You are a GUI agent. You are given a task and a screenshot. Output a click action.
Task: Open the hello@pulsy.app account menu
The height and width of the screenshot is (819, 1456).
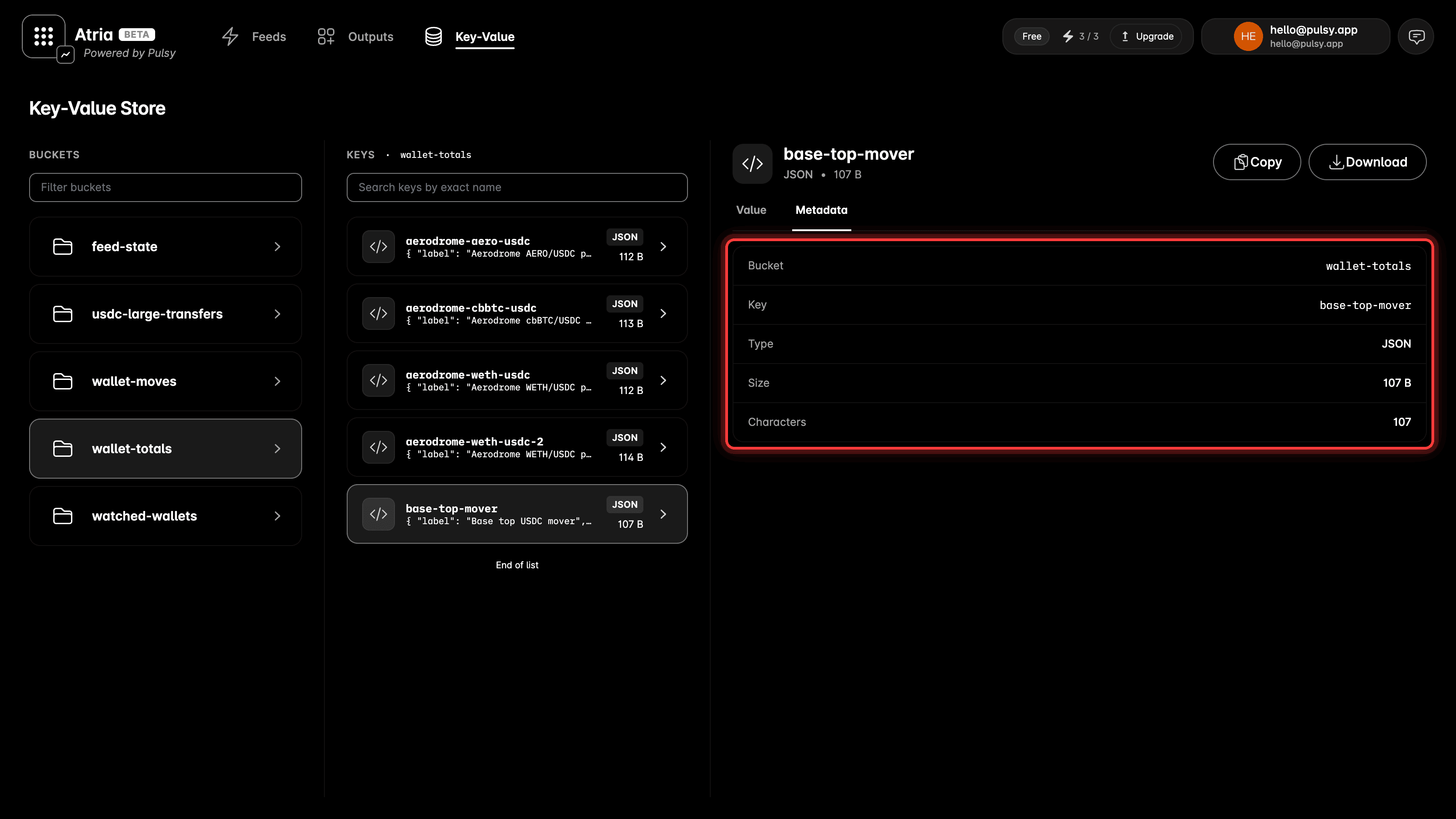[1295, 37]
